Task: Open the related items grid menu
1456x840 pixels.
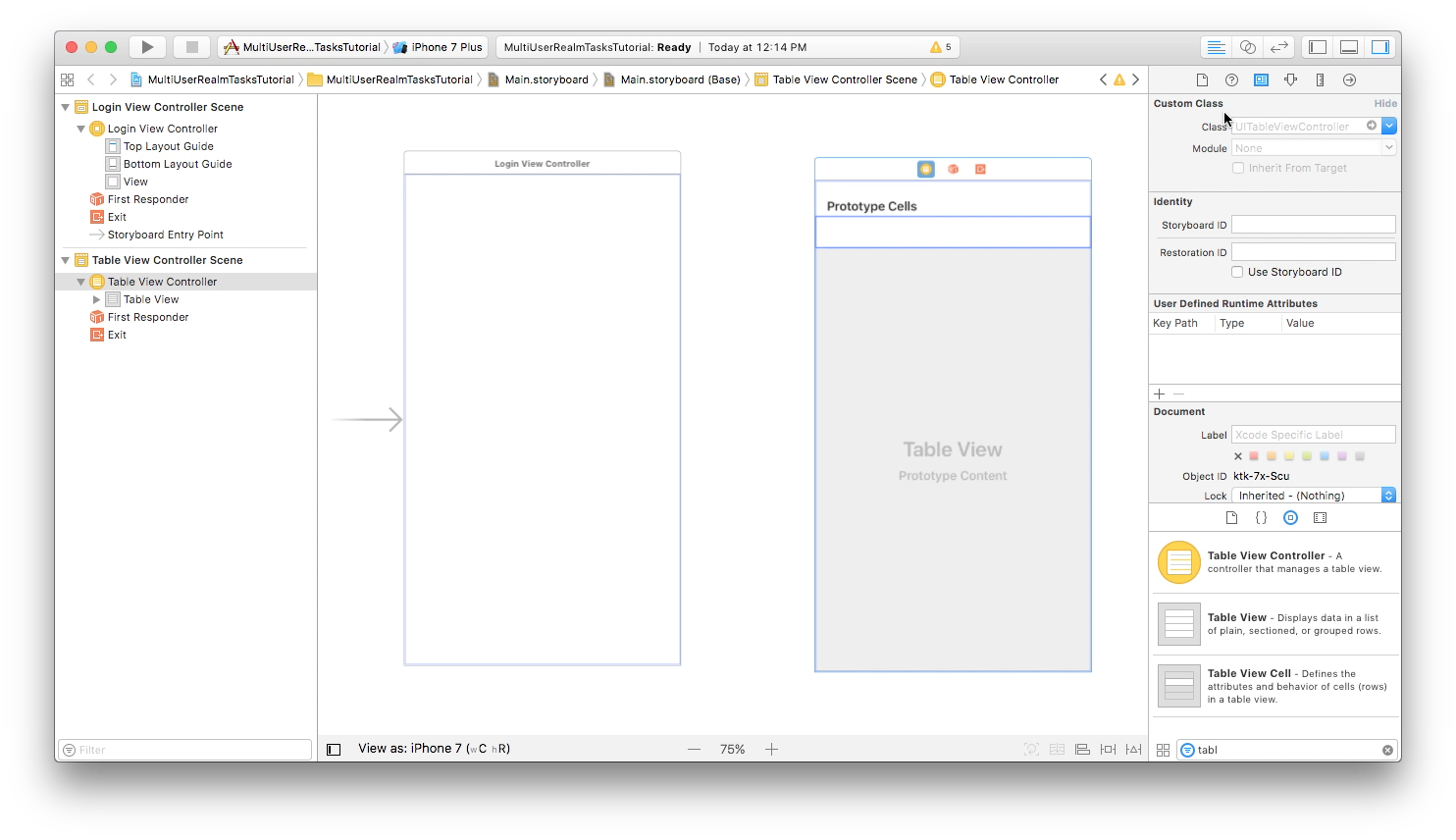Action: click(x=67, y=79)
